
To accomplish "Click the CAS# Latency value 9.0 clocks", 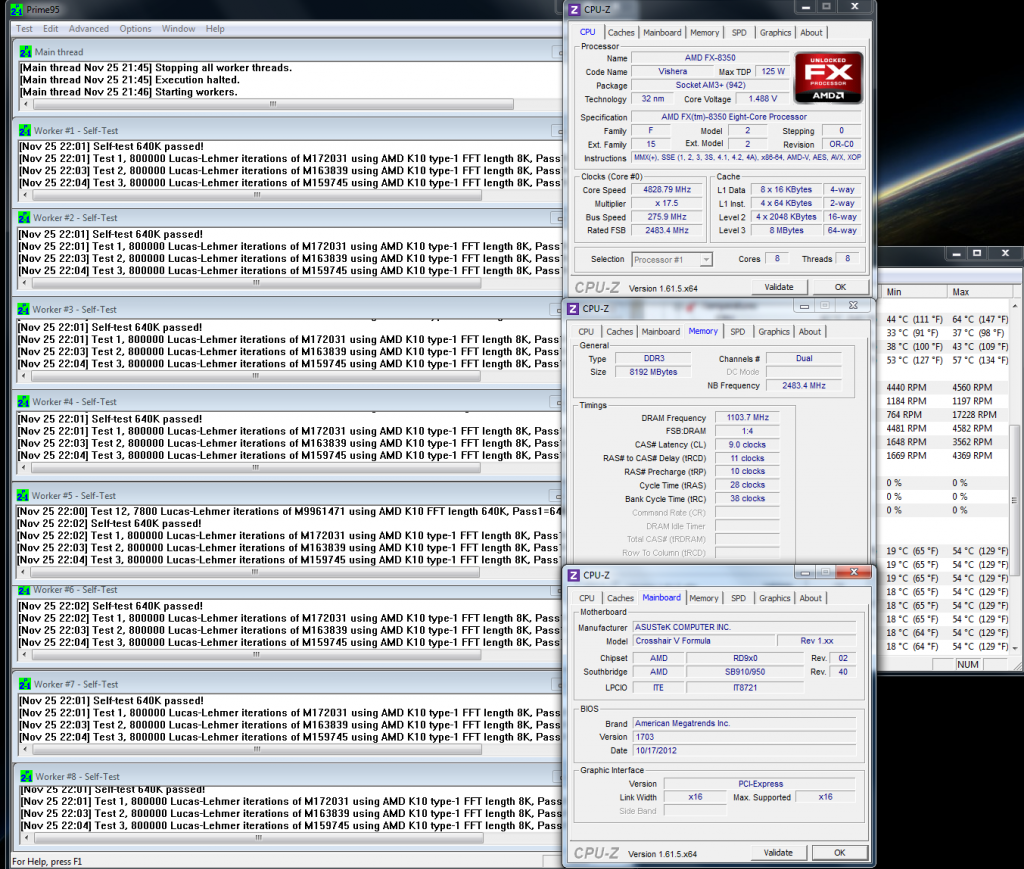I will 747,445.
